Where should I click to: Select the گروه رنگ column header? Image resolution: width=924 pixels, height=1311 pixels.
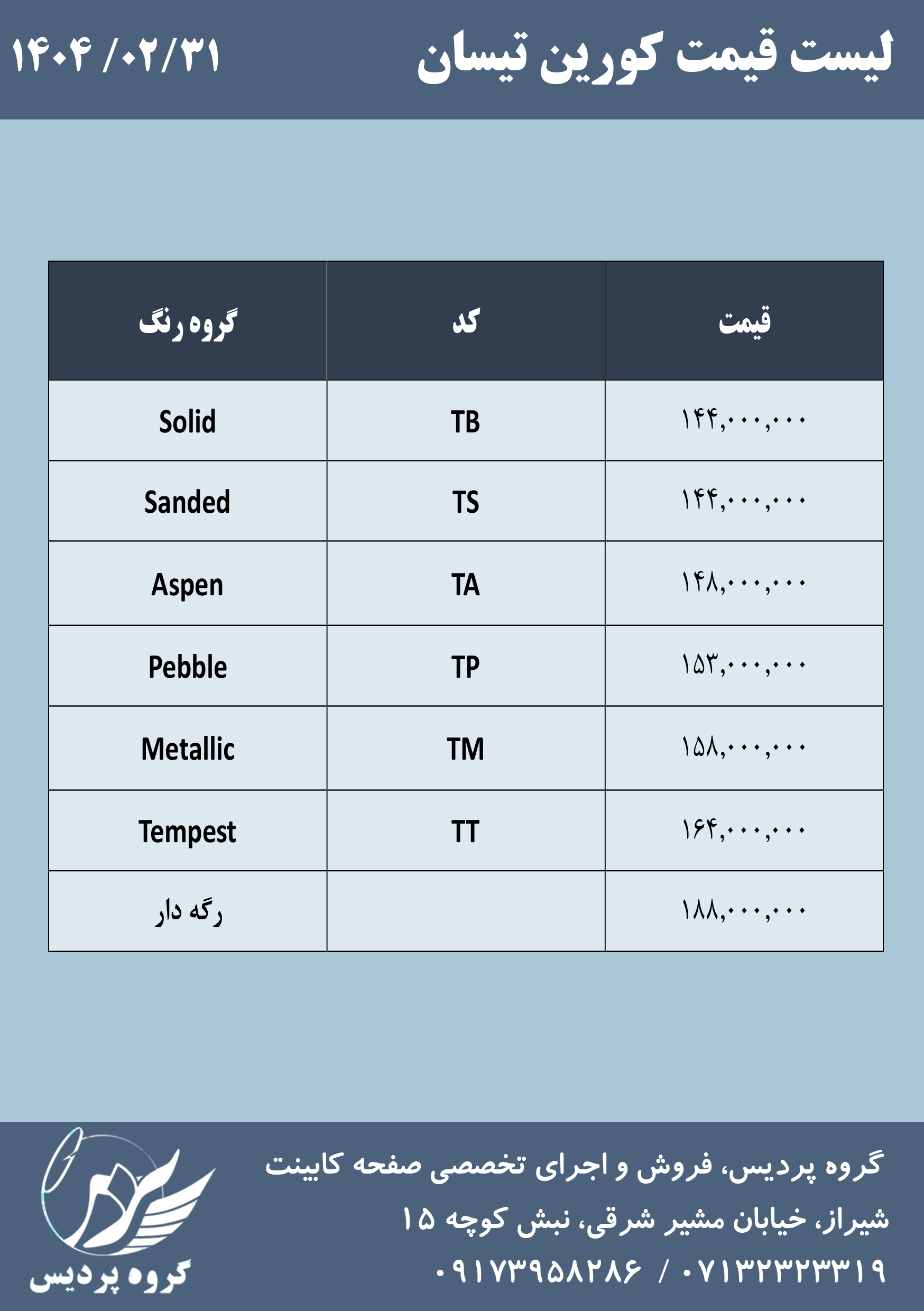click(187, 321)
